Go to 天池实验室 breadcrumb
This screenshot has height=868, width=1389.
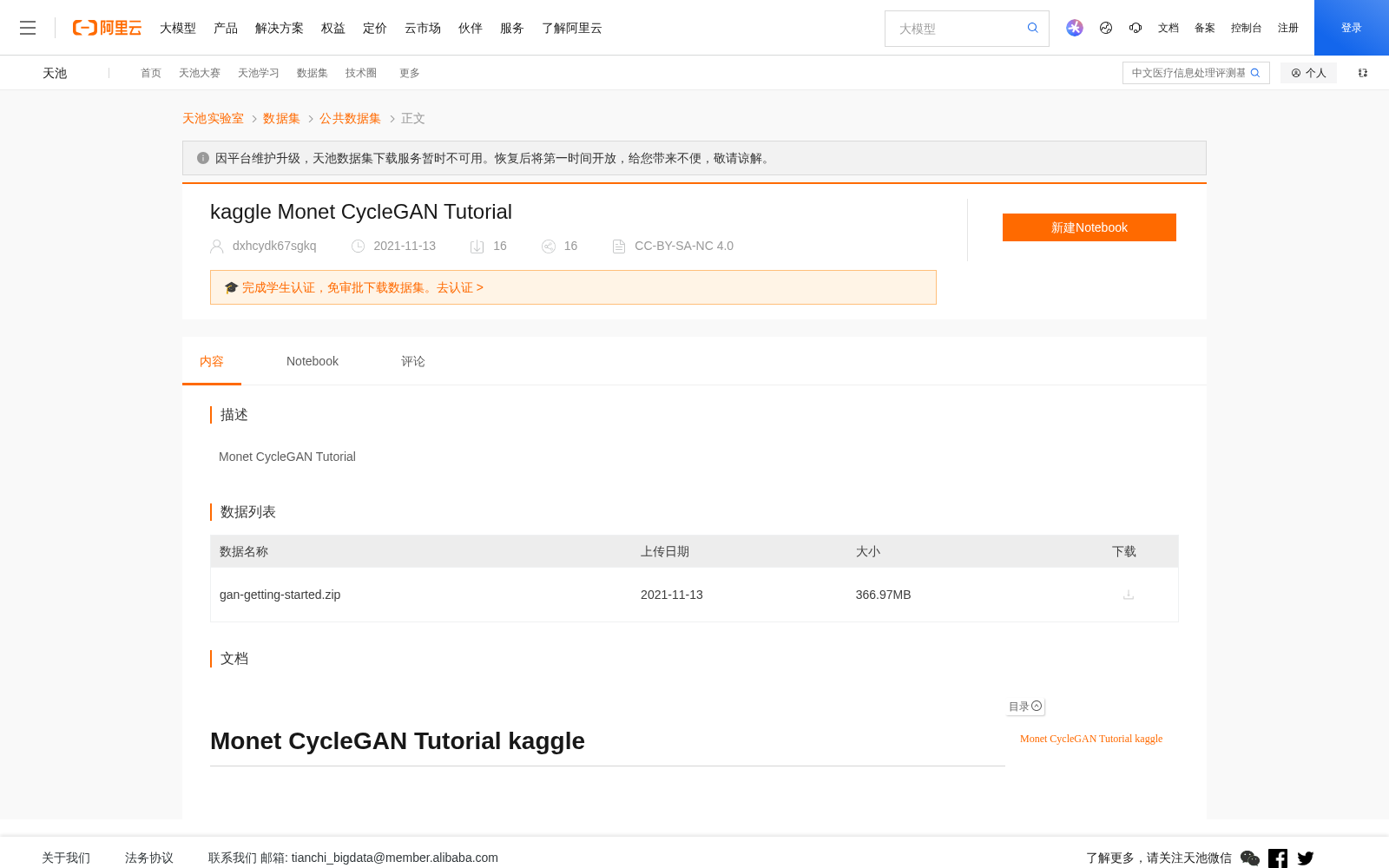click(x=213, y=118)
